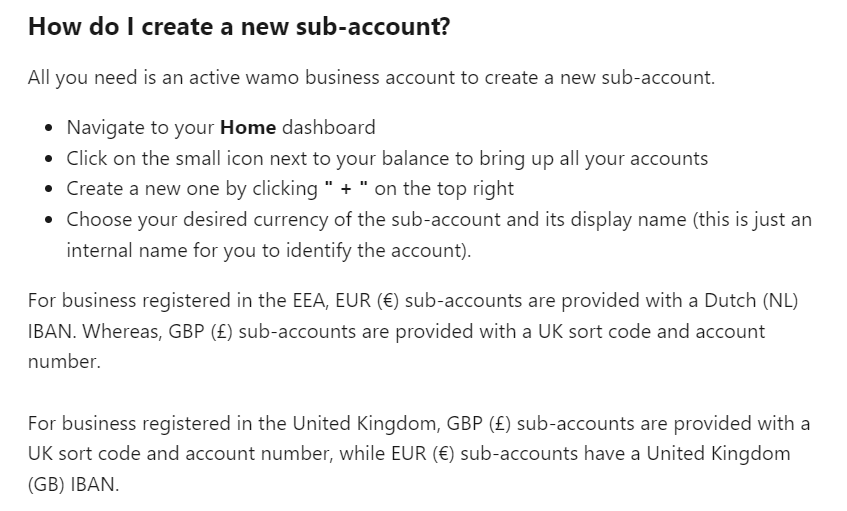The width and height of the screenshot is (847, 511).
Task: Click the bold word "Home"
Action: [x=247, y=127]
